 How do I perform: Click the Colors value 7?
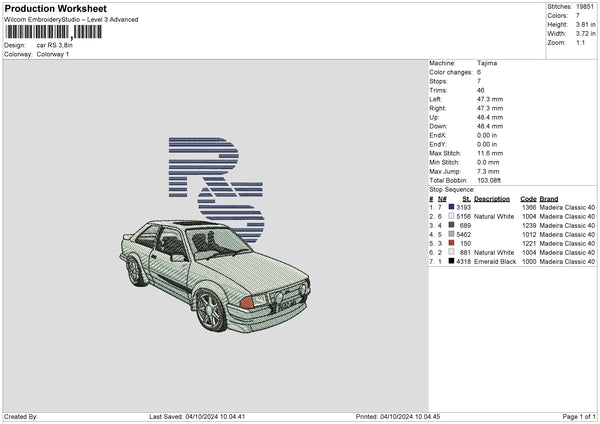578,16
